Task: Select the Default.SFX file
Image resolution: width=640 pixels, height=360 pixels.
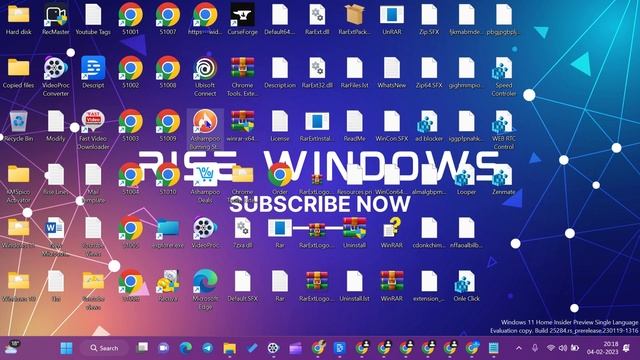Action: pyautogui.click(x=242, y=286)
